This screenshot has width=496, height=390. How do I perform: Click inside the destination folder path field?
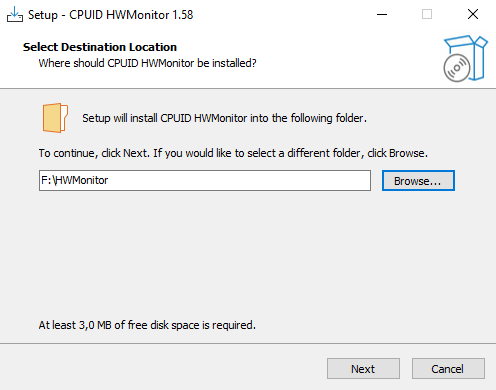(205, 181)
